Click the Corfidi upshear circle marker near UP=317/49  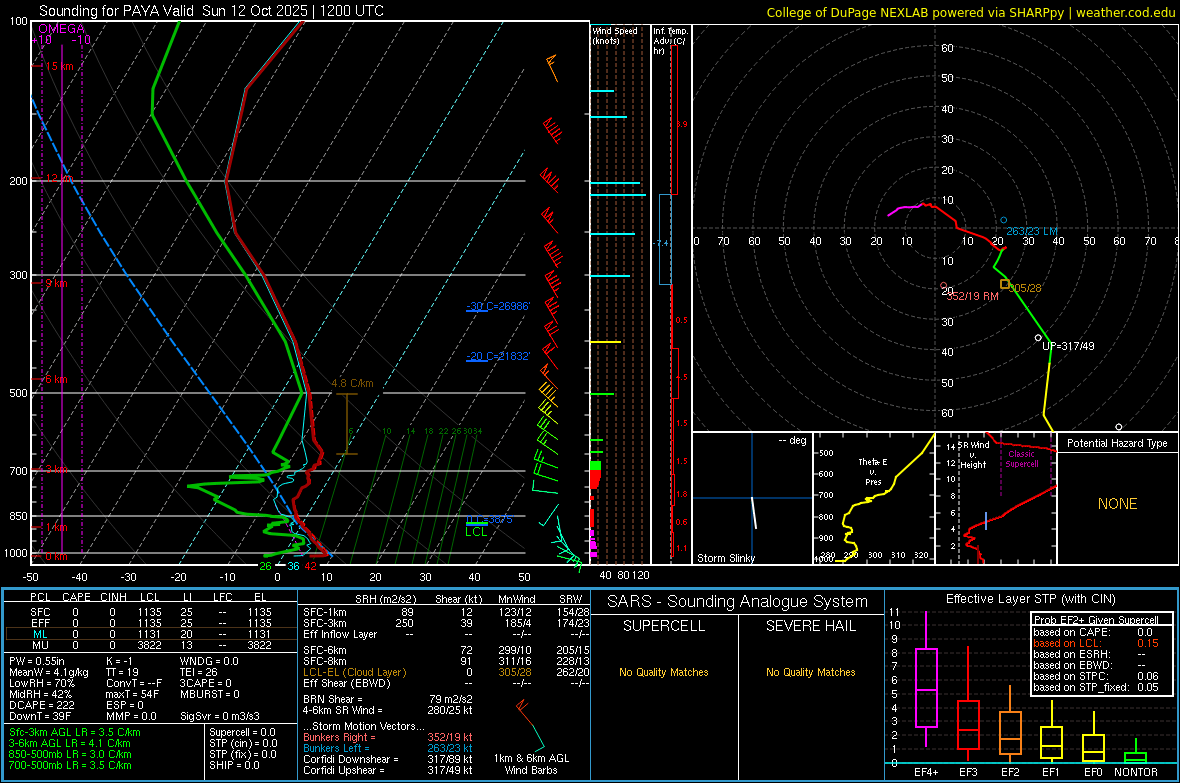[1039, 338]
